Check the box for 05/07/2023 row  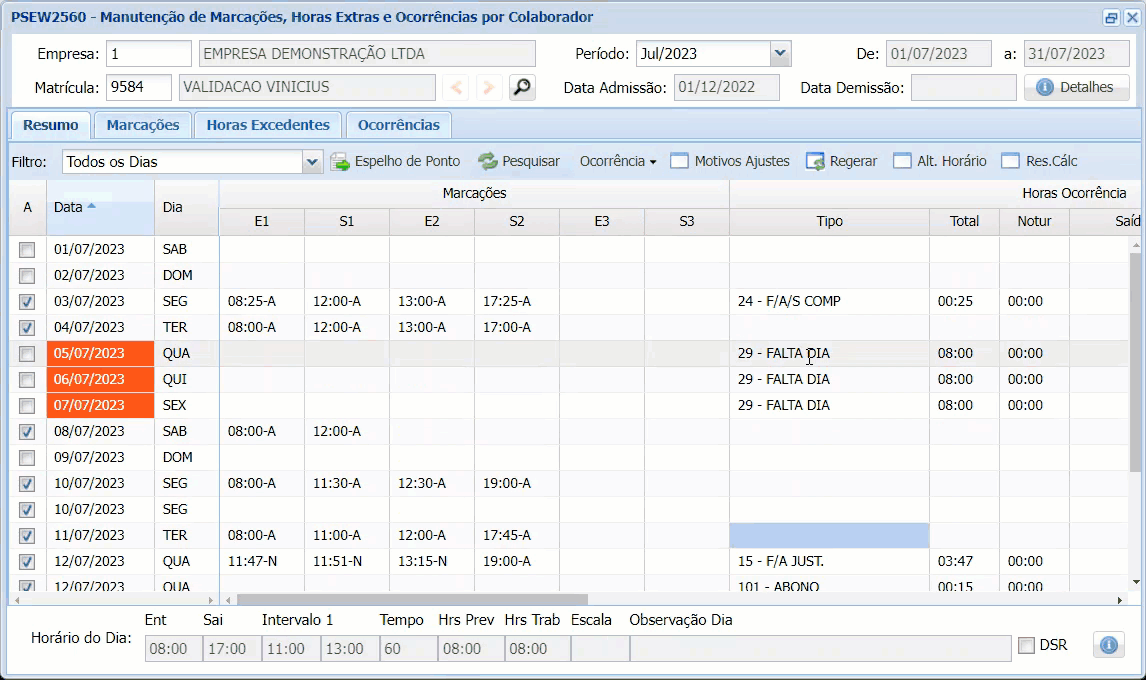click(27, 353)
